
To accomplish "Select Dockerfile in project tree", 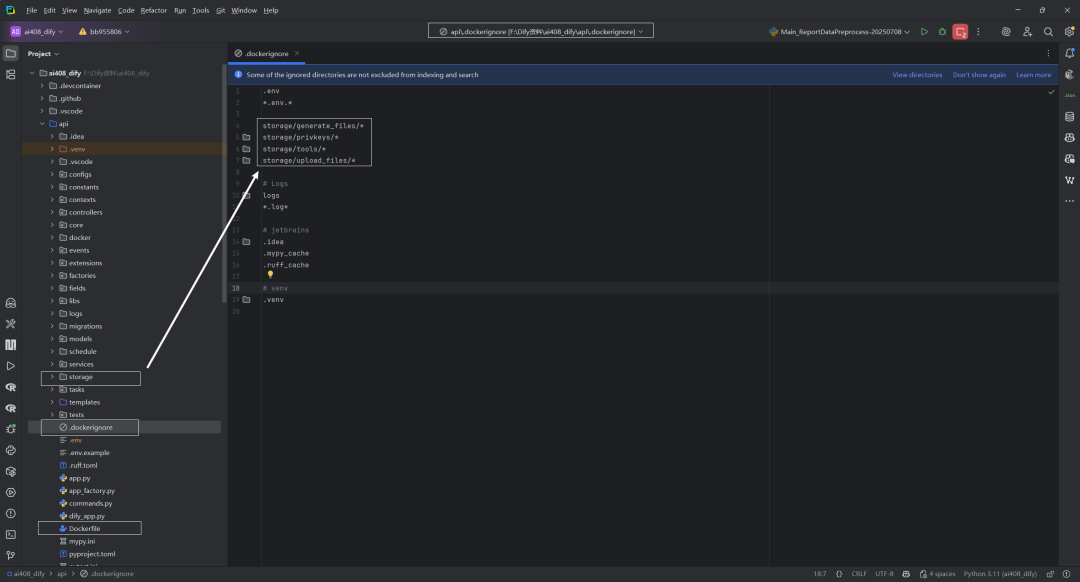I will click(x=84, y=529).
